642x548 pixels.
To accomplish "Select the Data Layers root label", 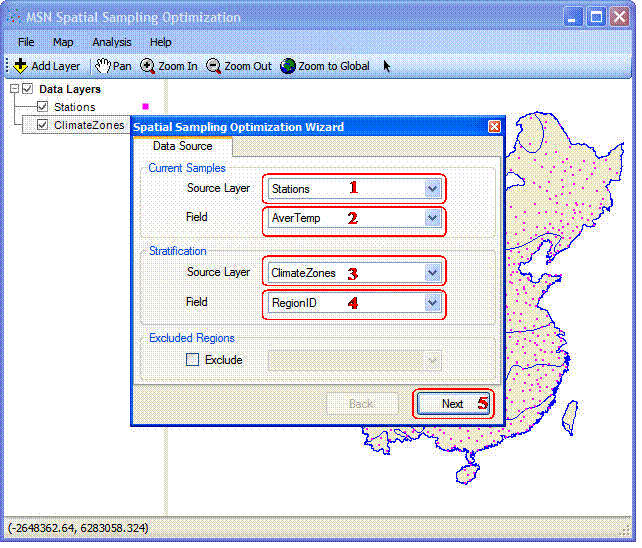I will (x=70, y=89).
